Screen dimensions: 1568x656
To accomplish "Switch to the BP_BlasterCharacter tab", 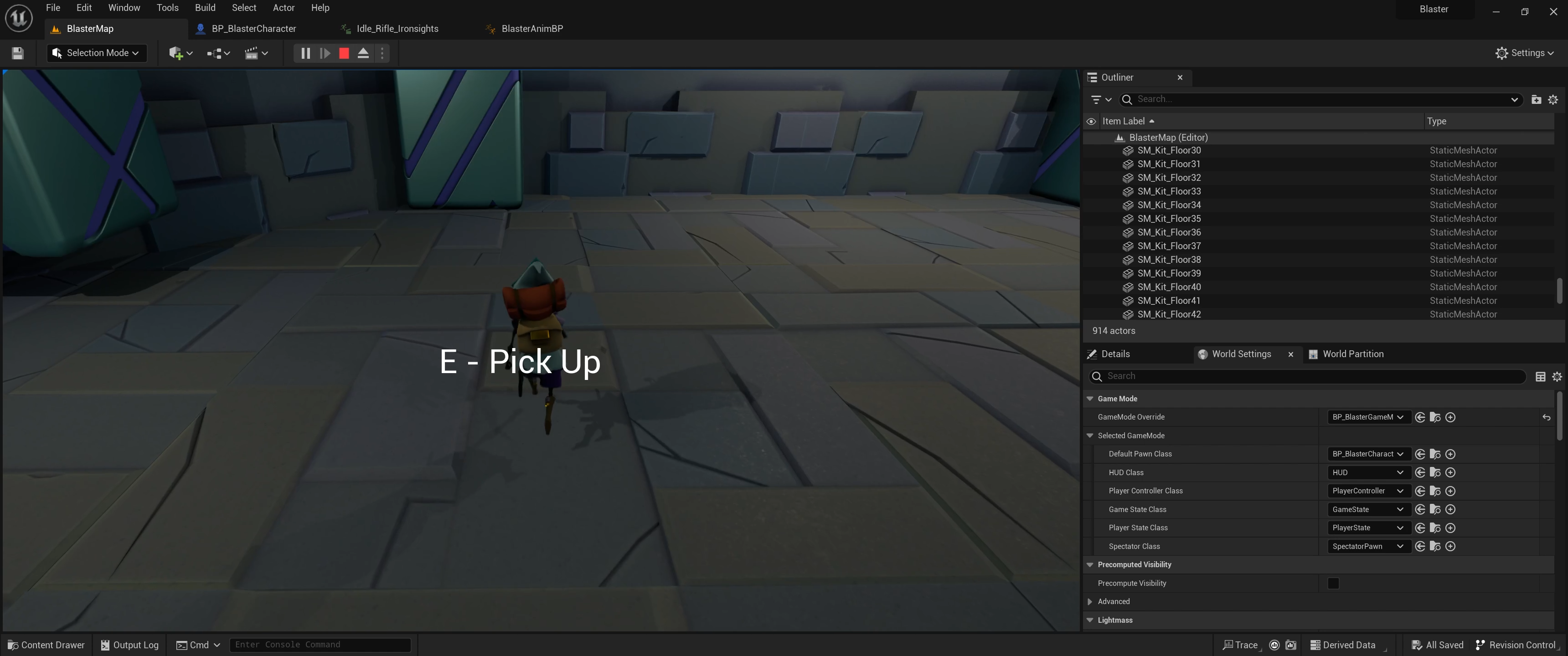I will (253, 29).
